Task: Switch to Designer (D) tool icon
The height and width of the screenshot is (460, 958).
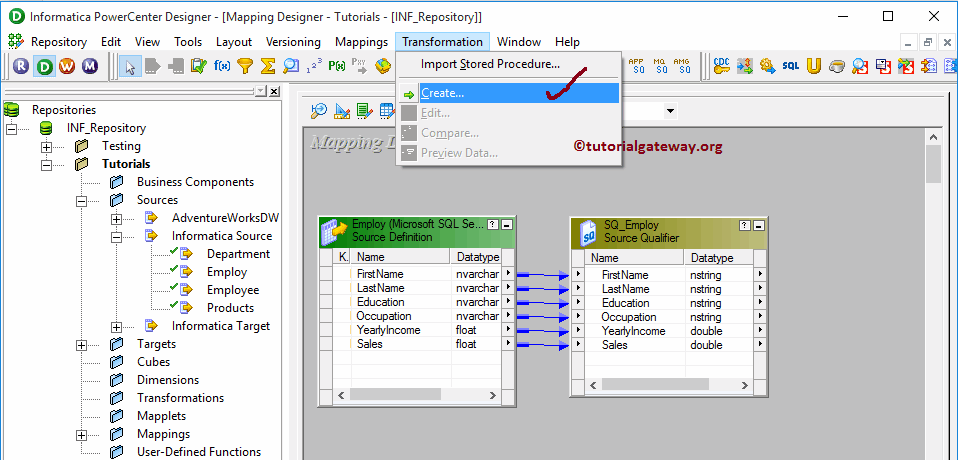Action: 44,66
